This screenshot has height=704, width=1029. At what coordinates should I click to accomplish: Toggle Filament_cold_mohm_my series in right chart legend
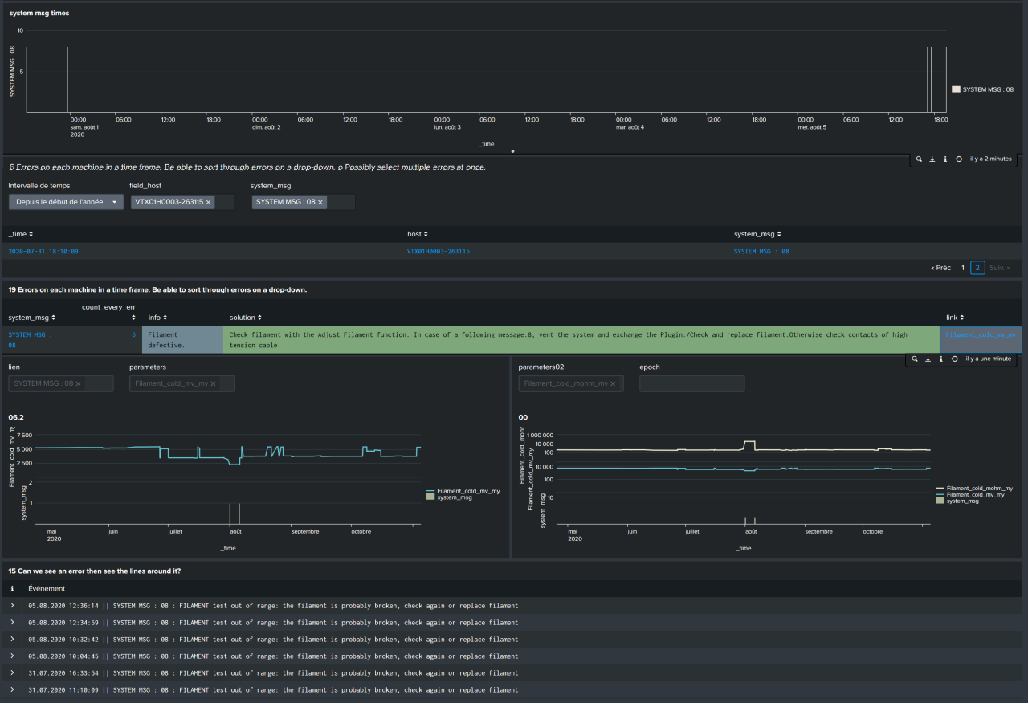click(x=980, y=488)
